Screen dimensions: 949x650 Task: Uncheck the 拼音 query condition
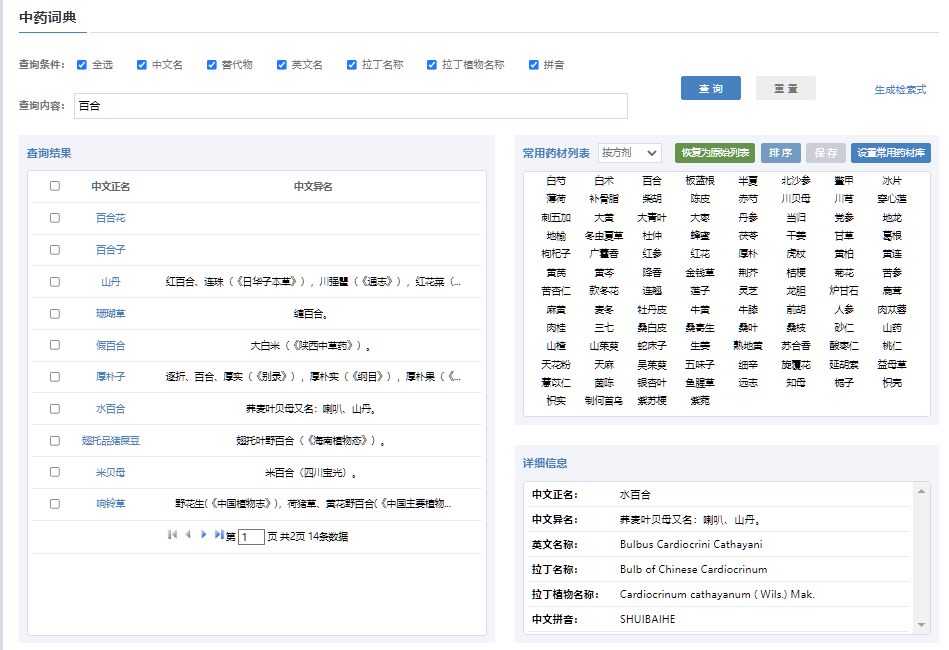(x=534, y=65)
